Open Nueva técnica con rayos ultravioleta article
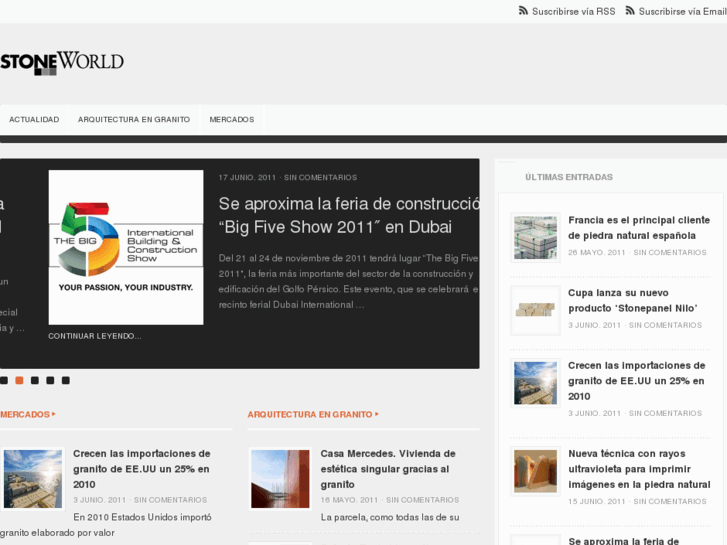Viewport: 727px width, 545px height. 639,469
